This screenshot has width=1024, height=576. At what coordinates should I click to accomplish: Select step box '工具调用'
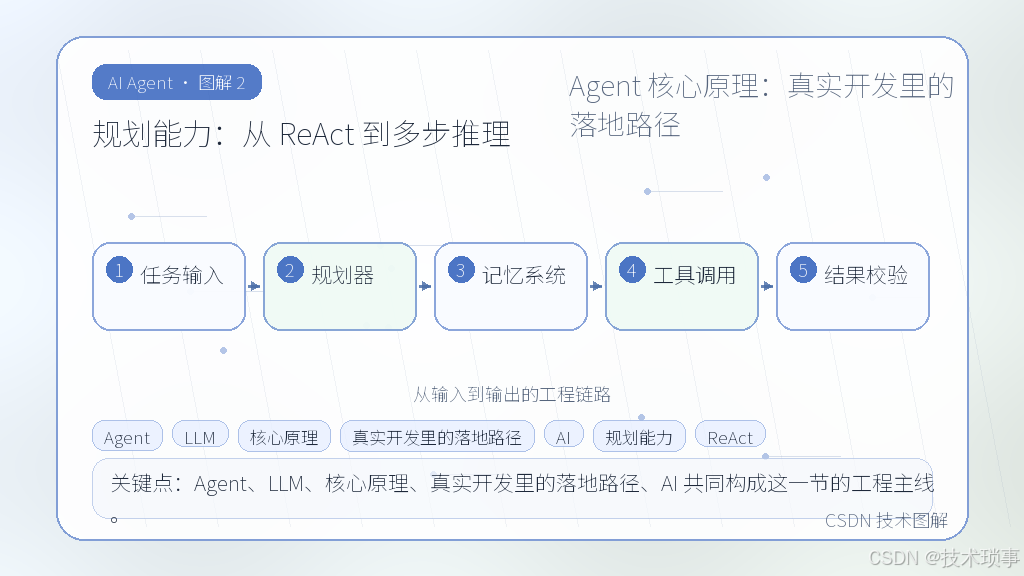pyautogui.click(x=682, y=286)
